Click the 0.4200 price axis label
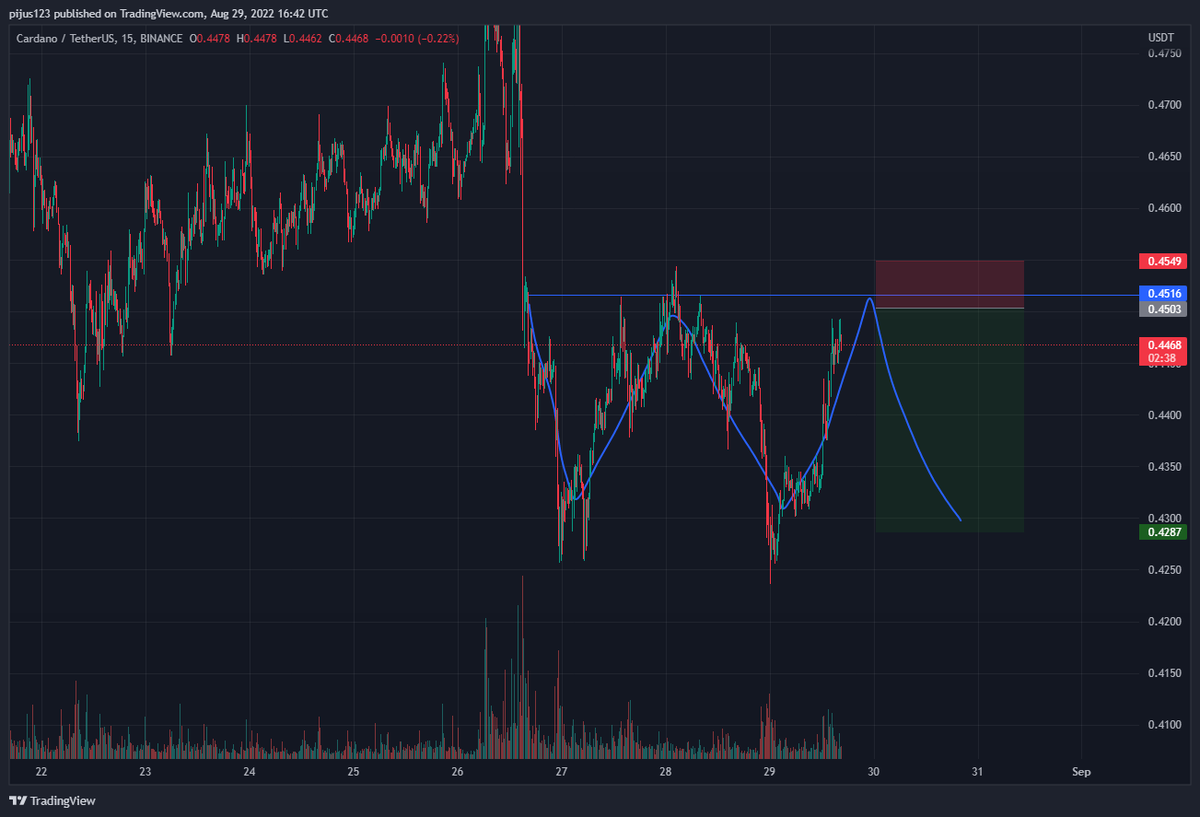Viewport: 1200px width, 817px height. pos(1164,622)
